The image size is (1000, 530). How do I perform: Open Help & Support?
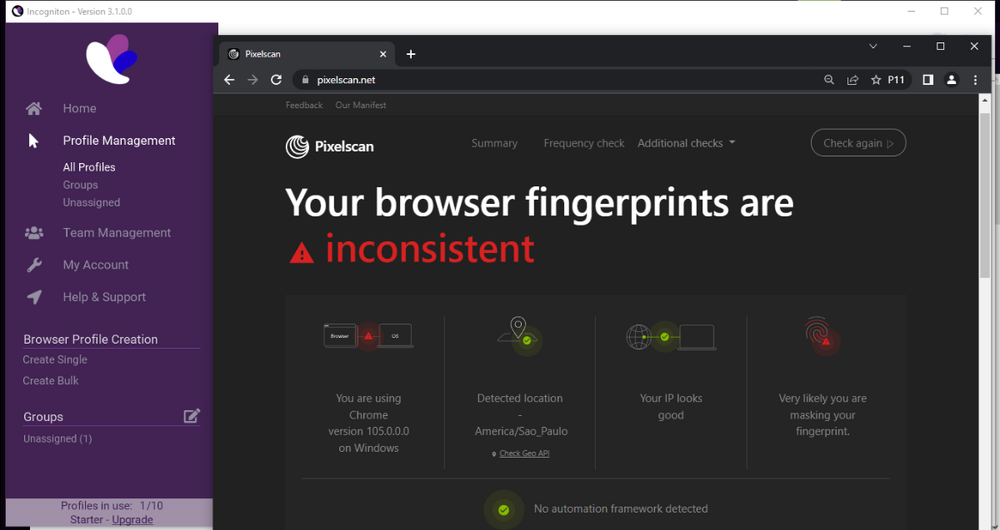point(104,297)
